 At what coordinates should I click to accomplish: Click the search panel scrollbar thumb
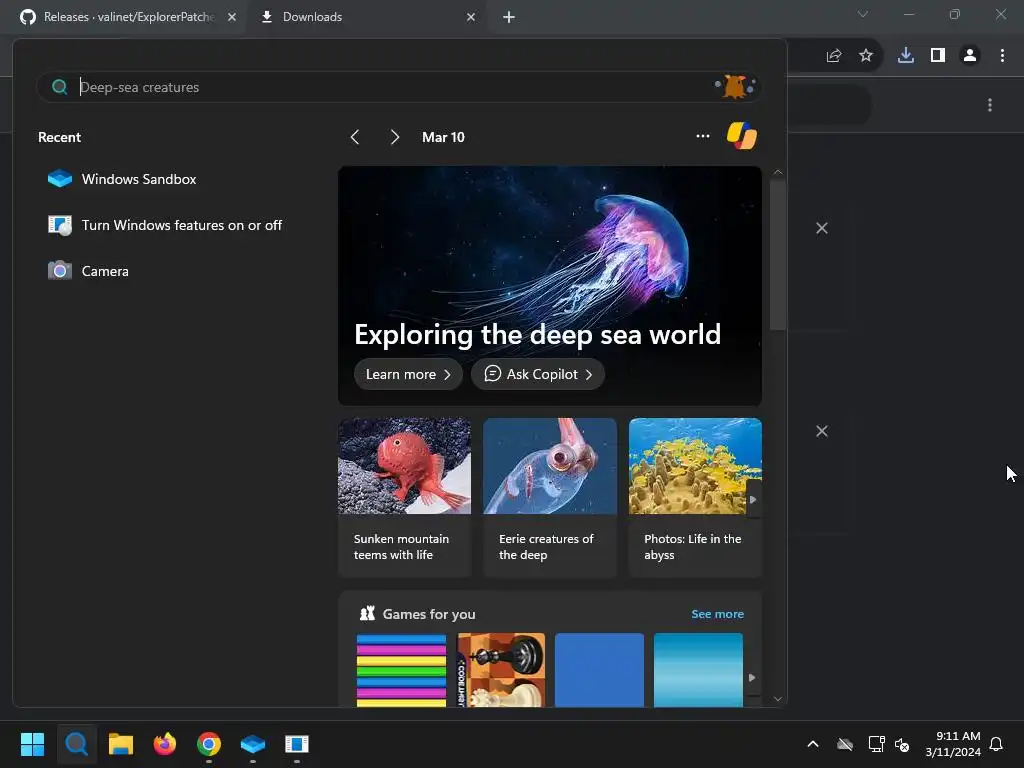(x=778, y=255)
